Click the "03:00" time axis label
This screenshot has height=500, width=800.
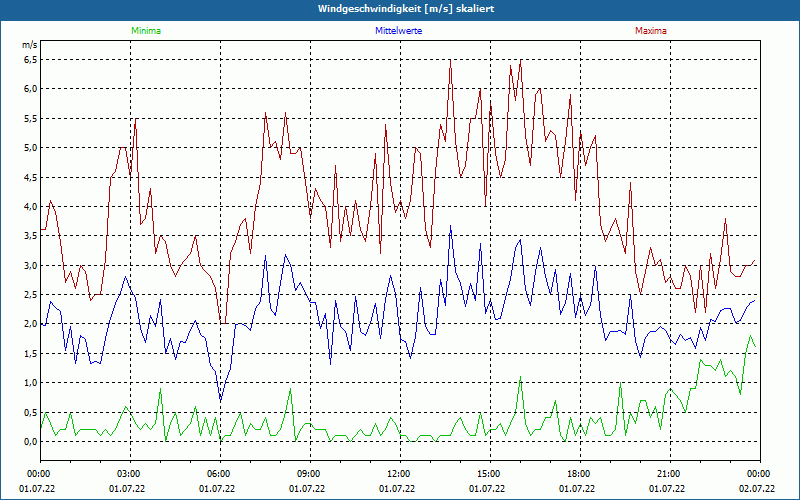131,474
